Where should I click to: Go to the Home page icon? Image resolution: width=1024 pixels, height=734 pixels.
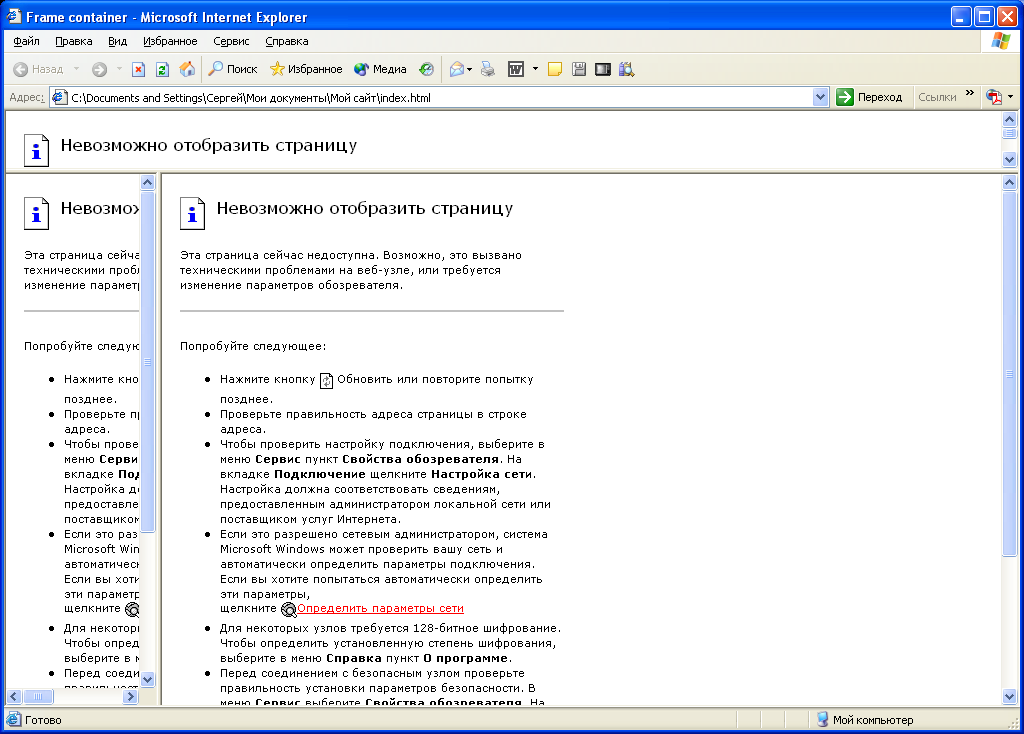187,69
